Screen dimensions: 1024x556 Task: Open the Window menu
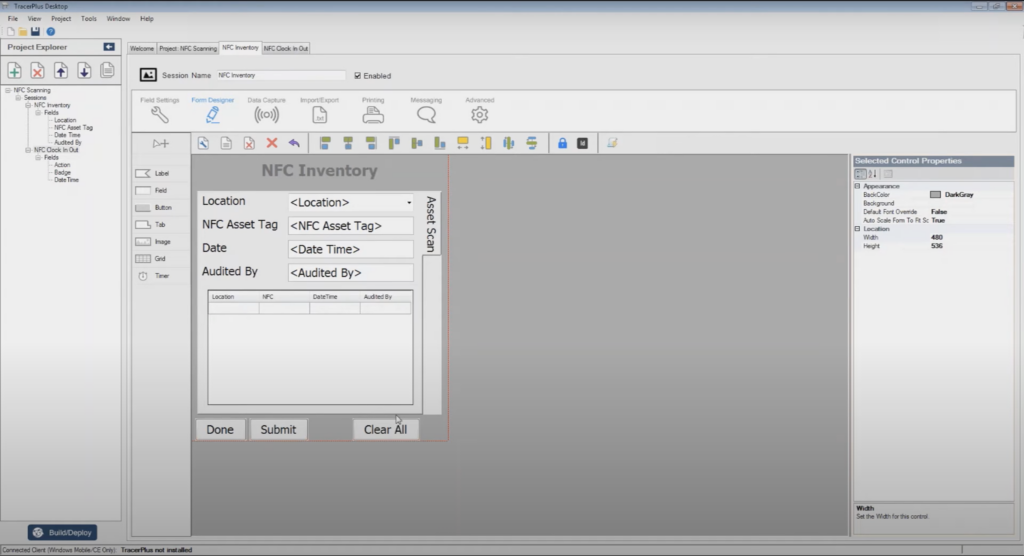tap(118, 18)
